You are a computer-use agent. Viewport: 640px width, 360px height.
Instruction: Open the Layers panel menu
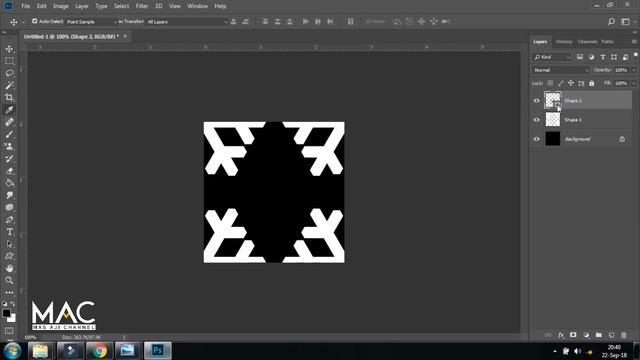pos(634,42)
